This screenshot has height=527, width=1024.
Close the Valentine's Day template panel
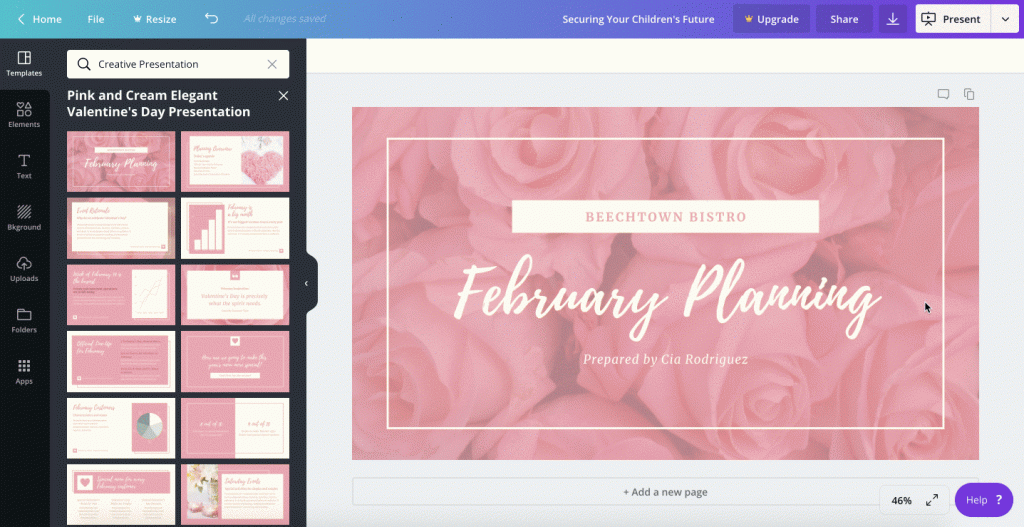[283, 95]
